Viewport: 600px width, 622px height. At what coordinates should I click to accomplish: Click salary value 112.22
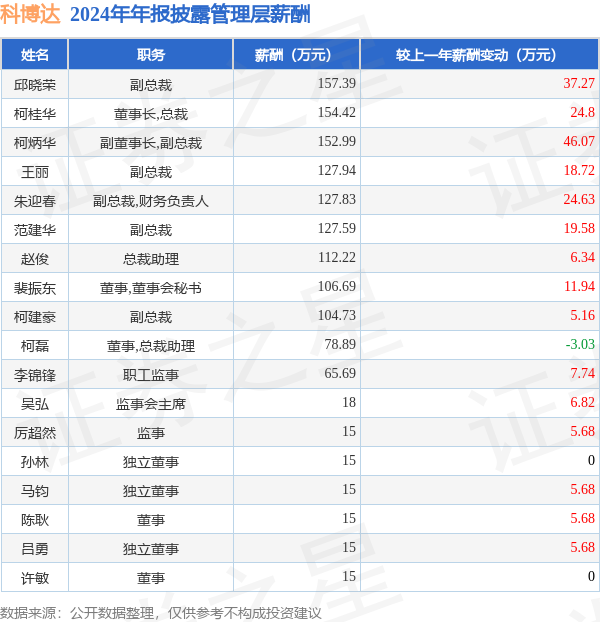337,257
